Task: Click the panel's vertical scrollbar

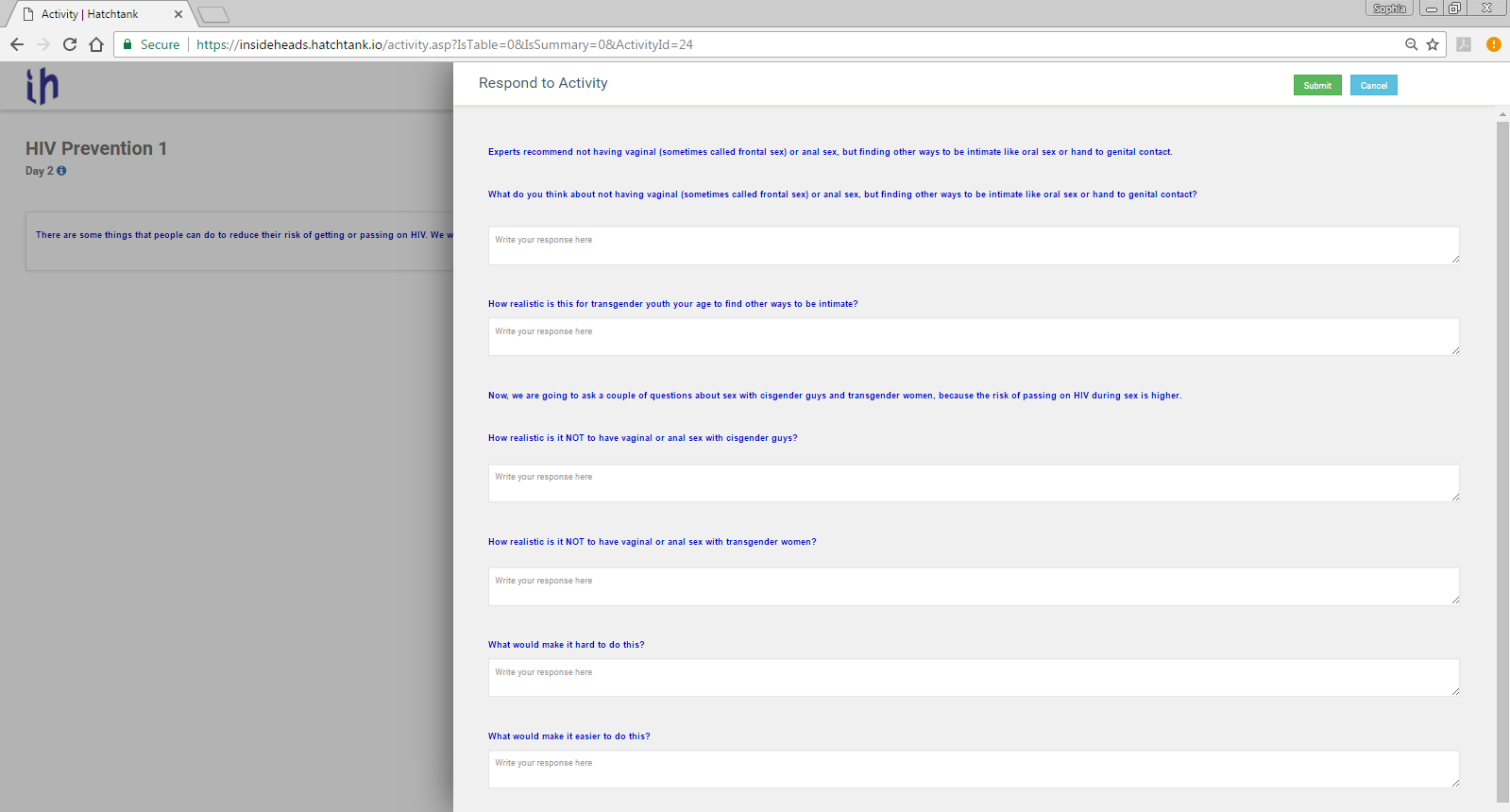Action: point(1502,463)
